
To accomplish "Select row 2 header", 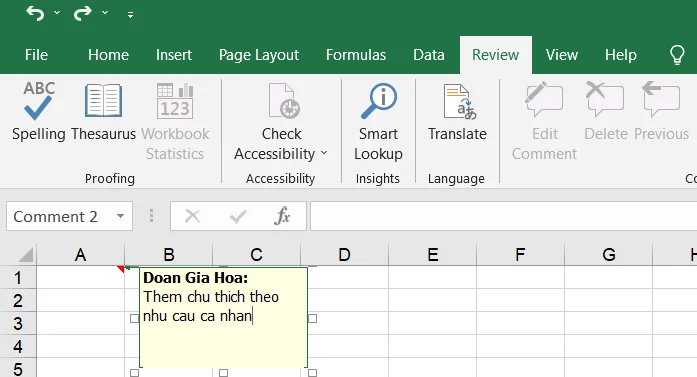I will (x=18, y=301).
